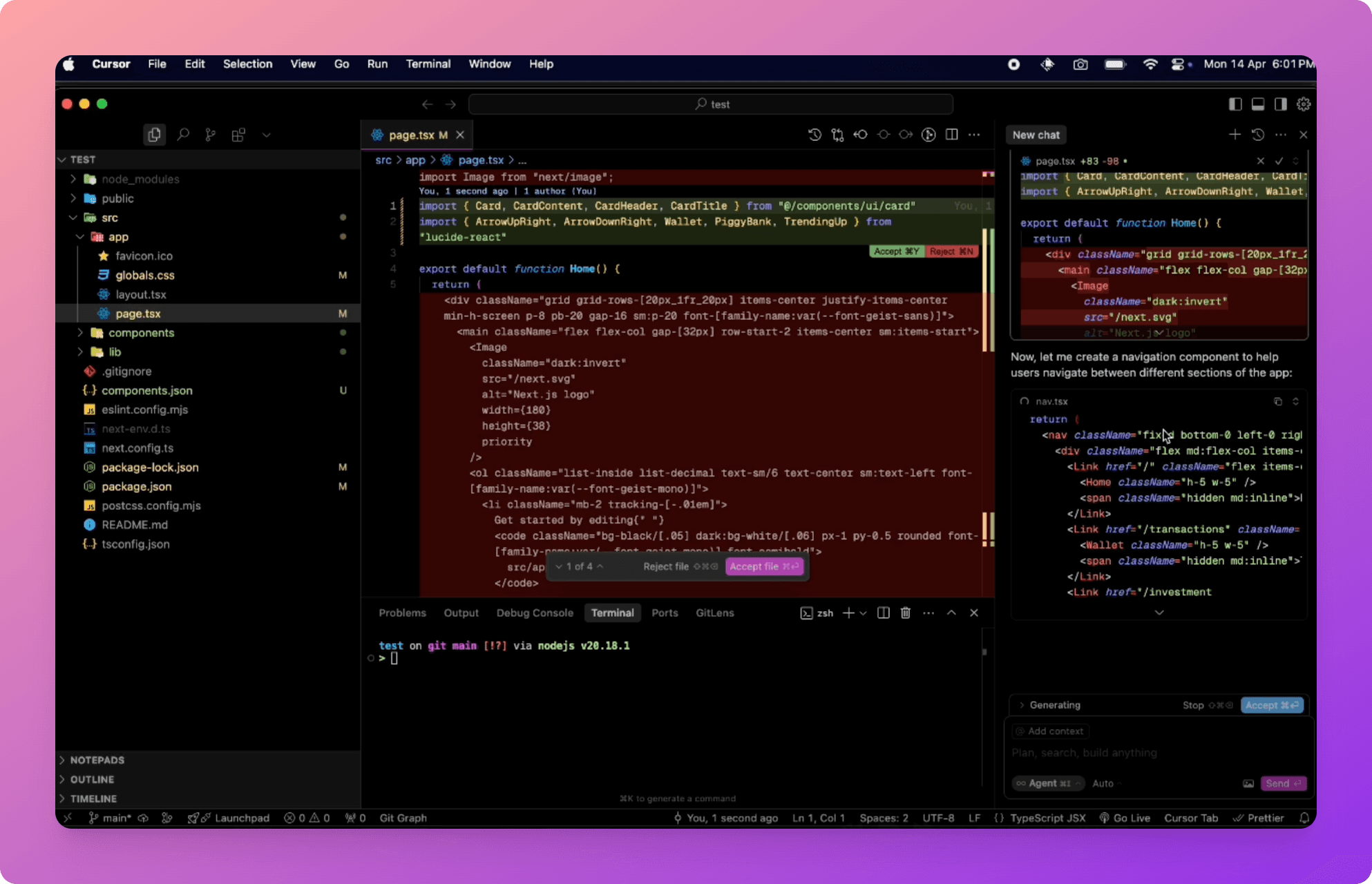Image resolution: width=1372 pixels, height=884 pixels.
Task: Click the Accept file button
Action: click(764, 566)
